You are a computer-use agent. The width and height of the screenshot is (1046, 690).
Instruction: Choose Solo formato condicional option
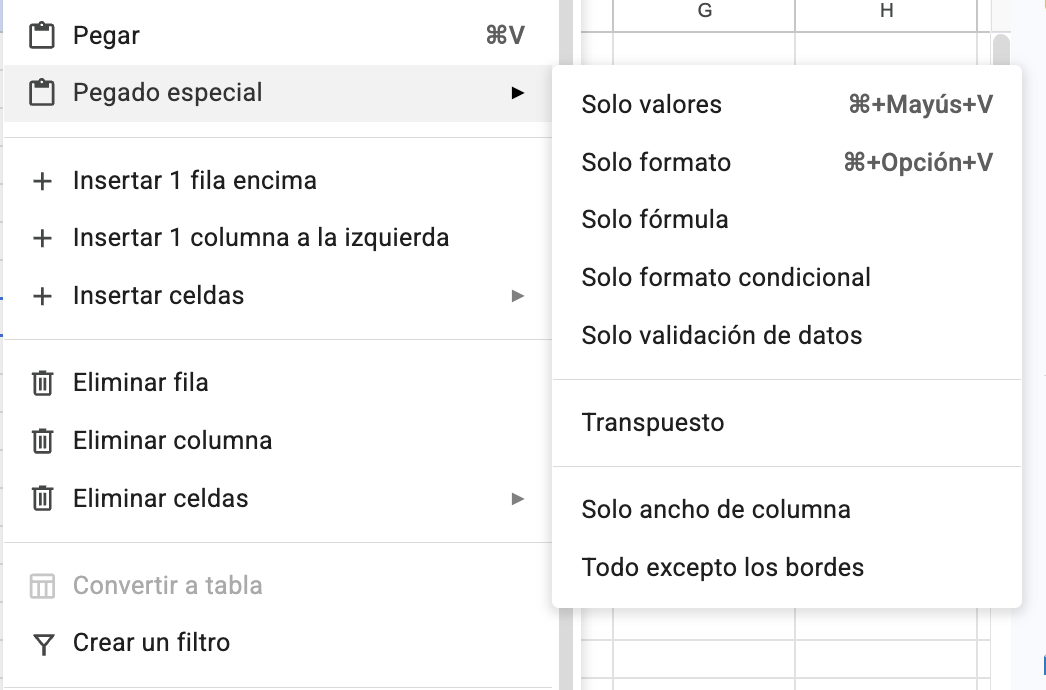pyautogui.click(x=725, y=277)
